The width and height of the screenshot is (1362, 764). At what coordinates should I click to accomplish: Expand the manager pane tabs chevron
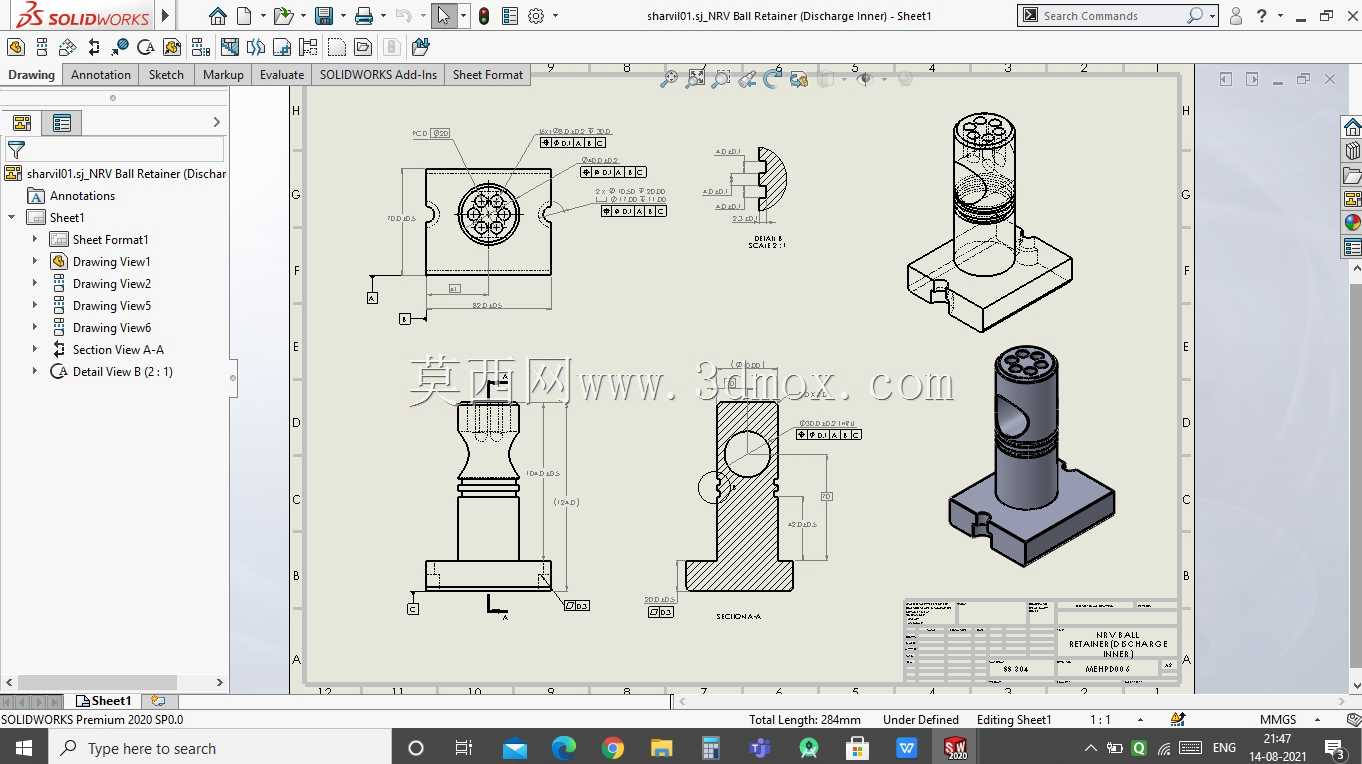[x=217, y=122]
